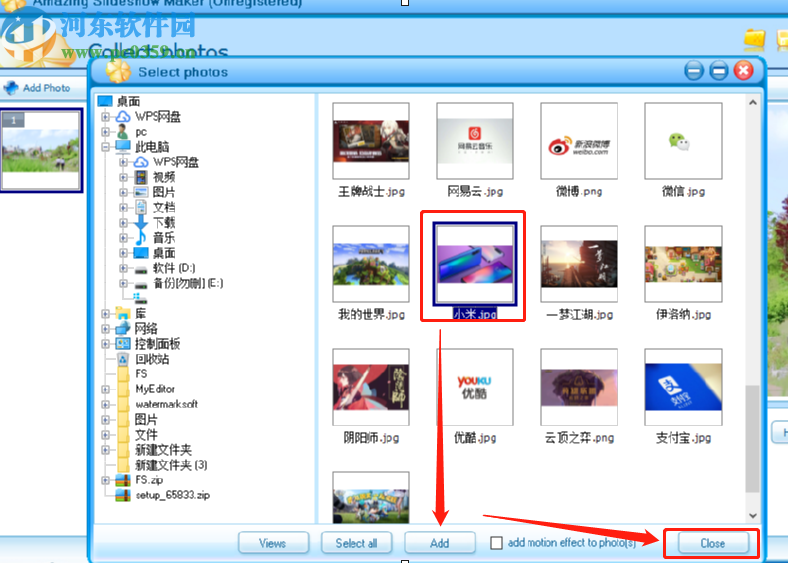
Task: Select the 微信.jpg thumbnail
Action: (683, 141)
